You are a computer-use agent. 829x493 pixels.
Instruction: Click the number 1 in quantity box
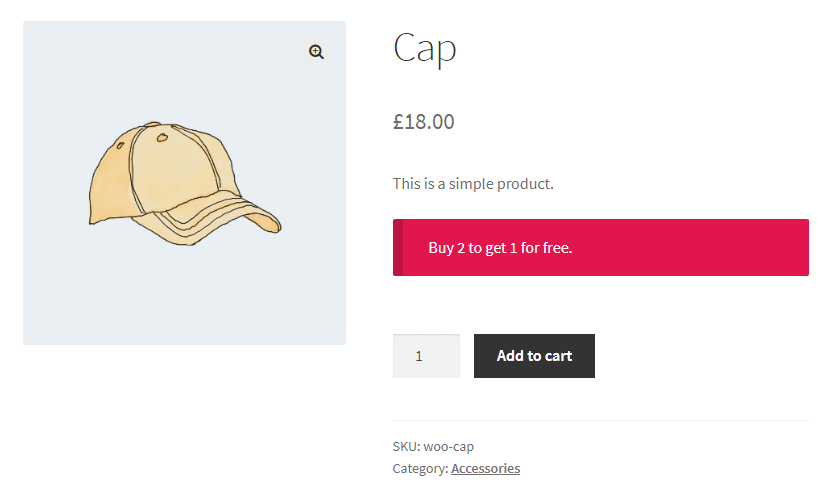(x=419, y=356)
